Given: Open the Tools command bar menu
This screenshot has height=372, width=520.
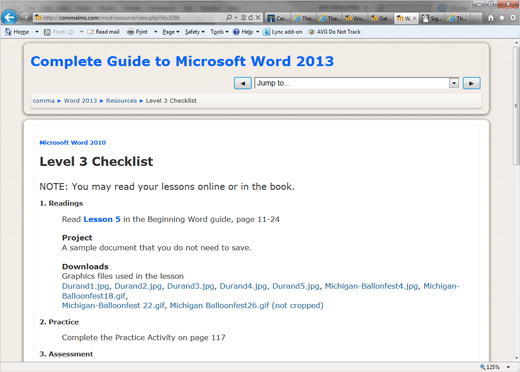Looking at the screenshot, I should coord(219,32).
